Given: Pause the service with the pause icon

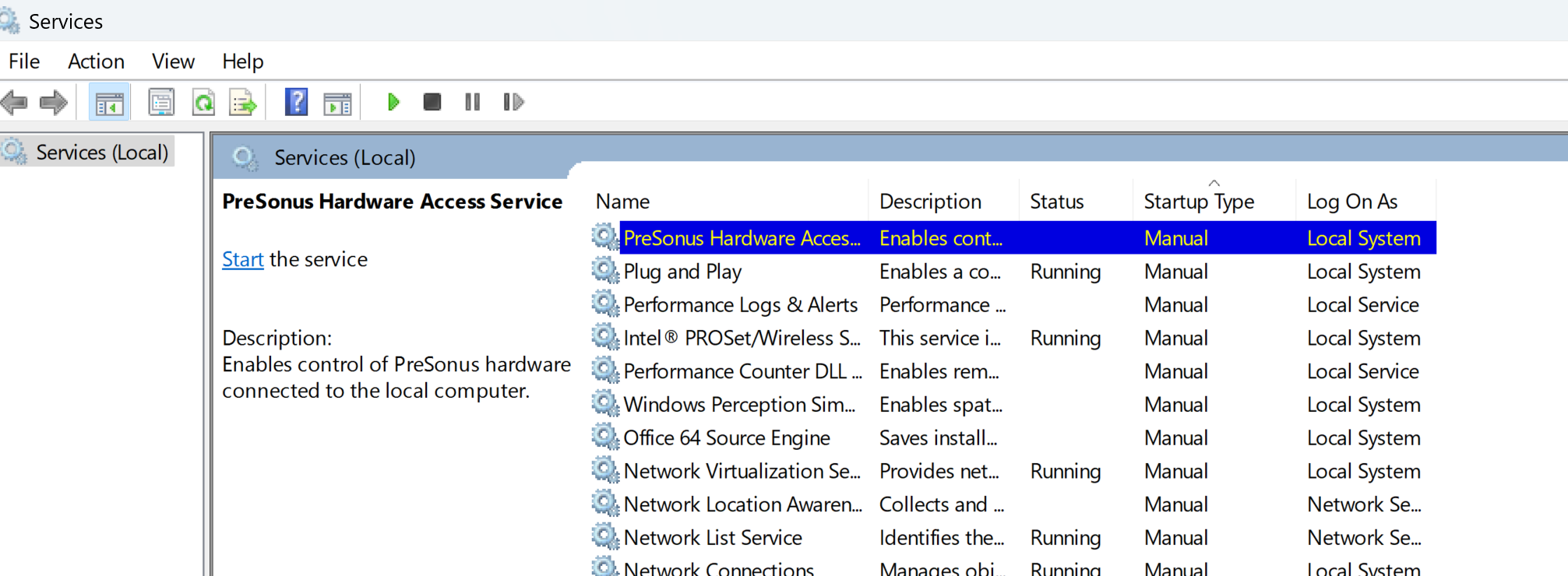Looking at the screenshot, I should pos(472,102).
